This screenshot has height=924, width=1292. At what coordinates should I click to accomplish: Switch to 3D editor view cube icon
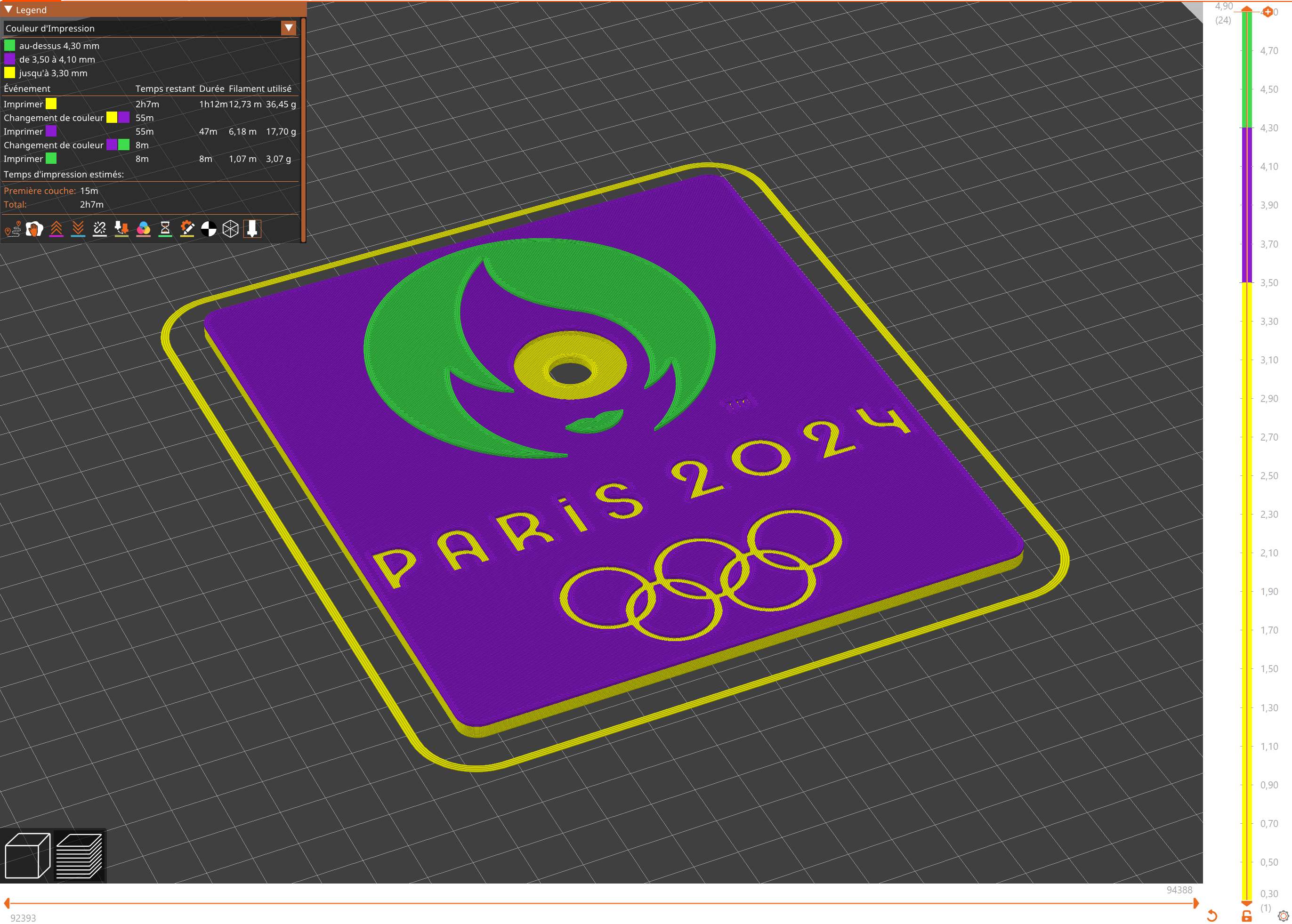pos(27,856)
